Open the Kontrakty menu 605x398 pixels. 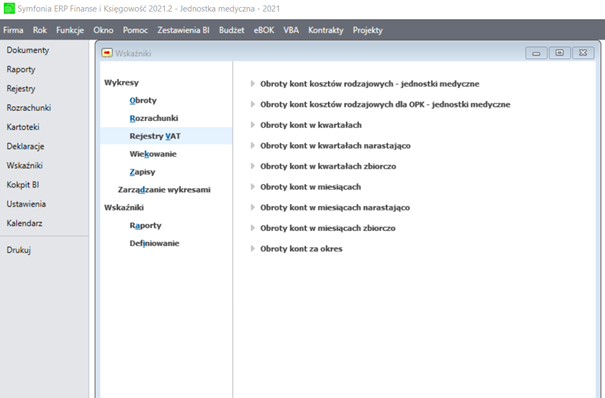pos(326,30)
